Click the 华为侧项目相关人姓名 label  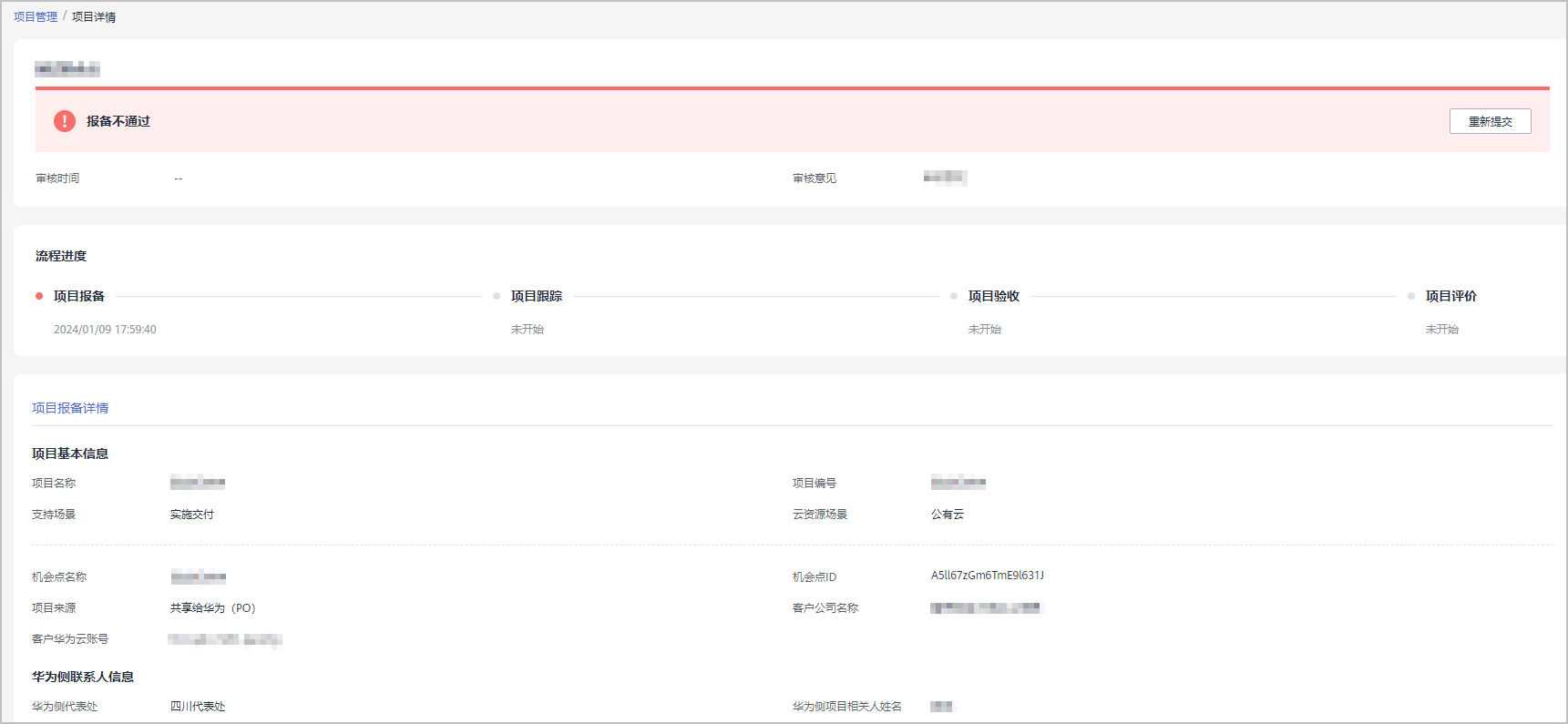click(x=847, y=707)
